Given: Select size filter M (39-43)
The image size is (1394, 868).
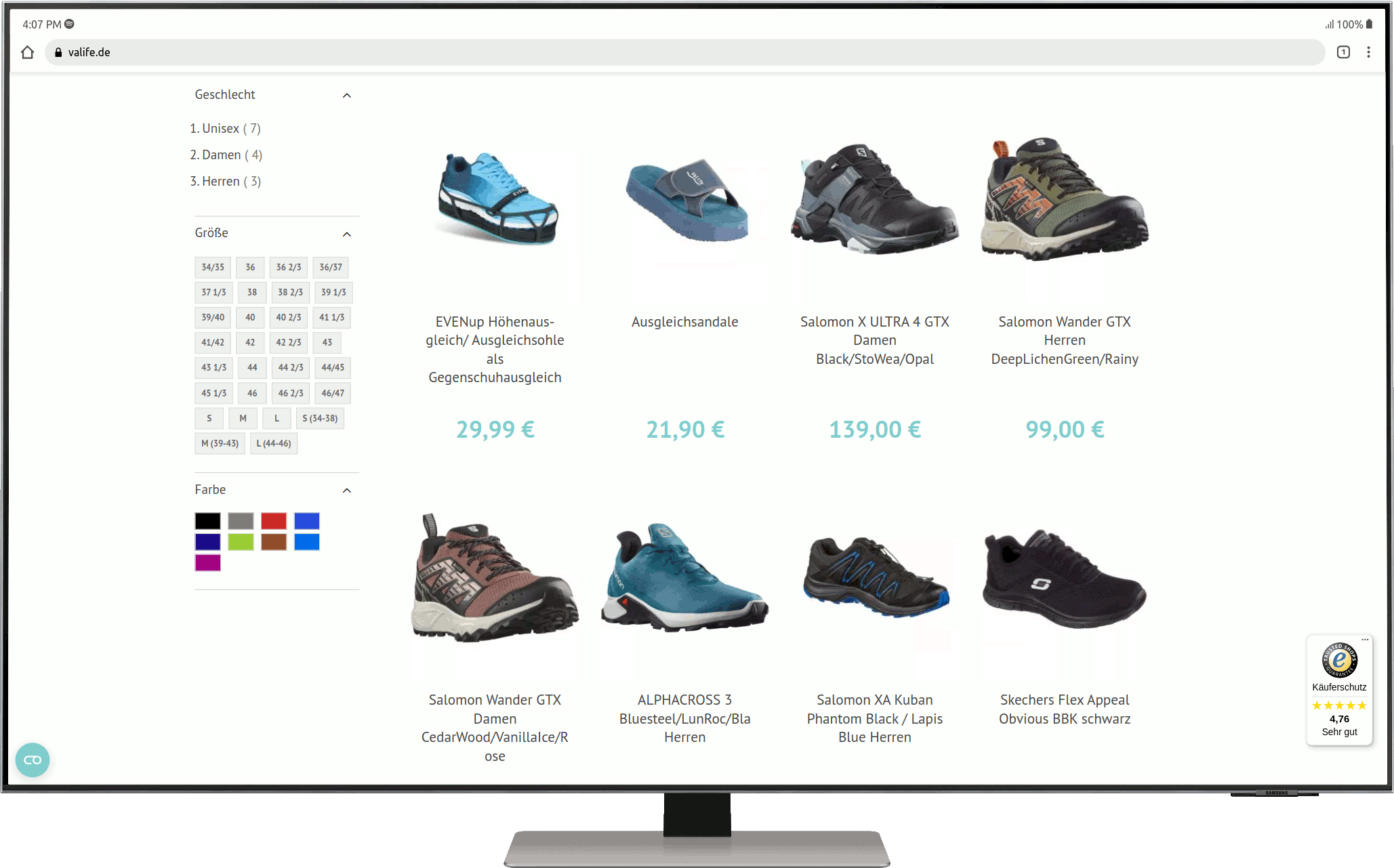Looking at the screenshot, I should coord(220,443).
